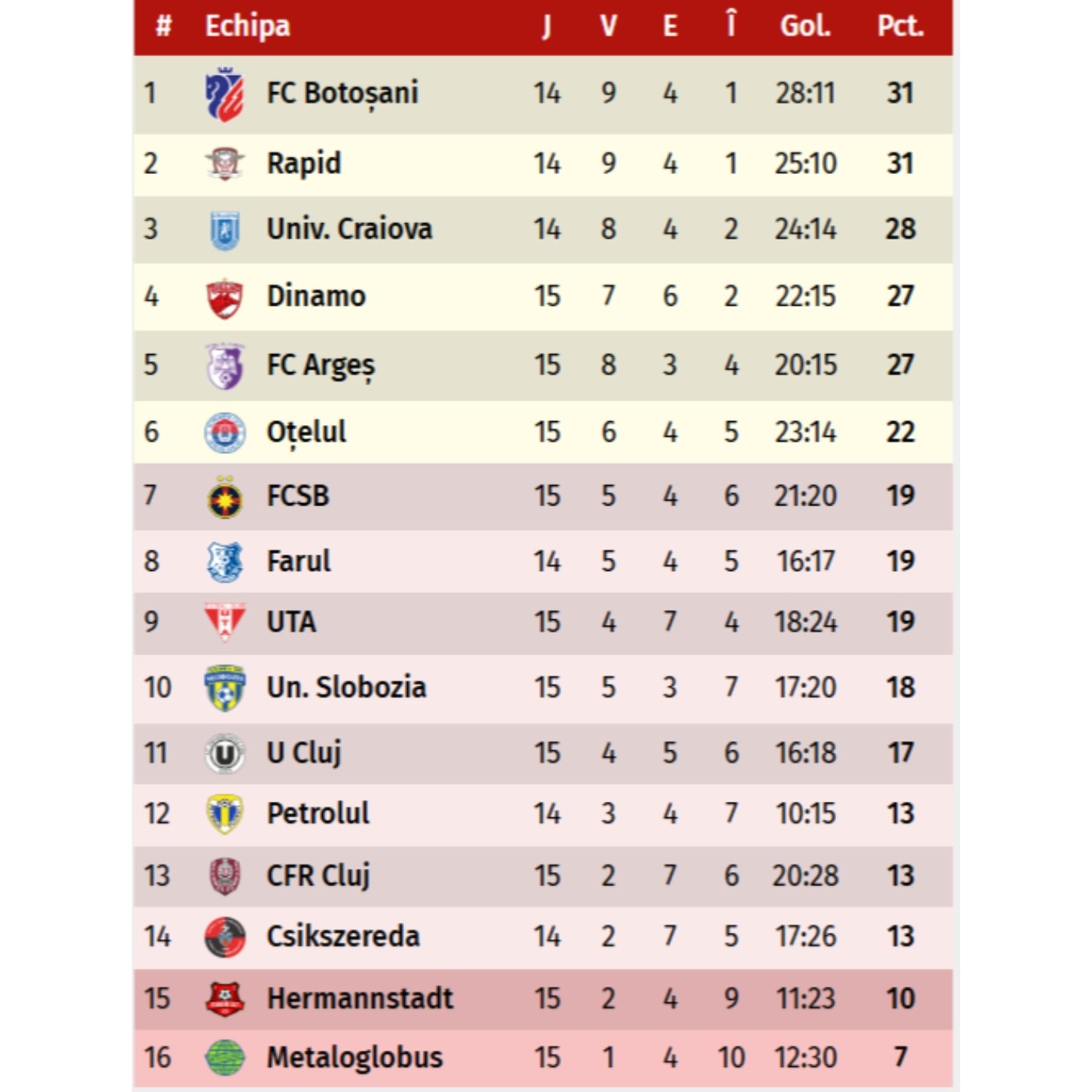Click the Echipa column header
The width and height of the screenshot is (1092, 1092).
coord(247,27)
